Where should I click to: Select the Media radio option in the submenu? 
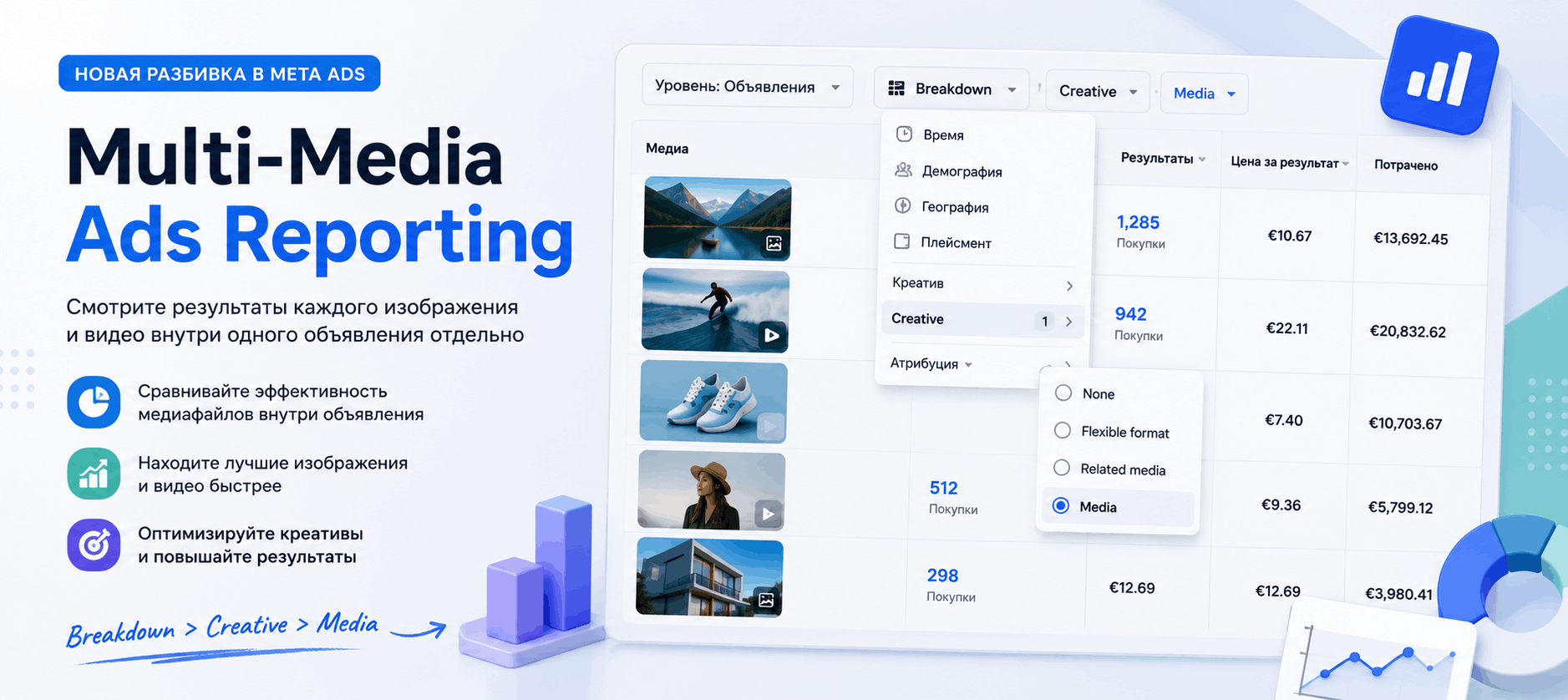click(1060, 505)
